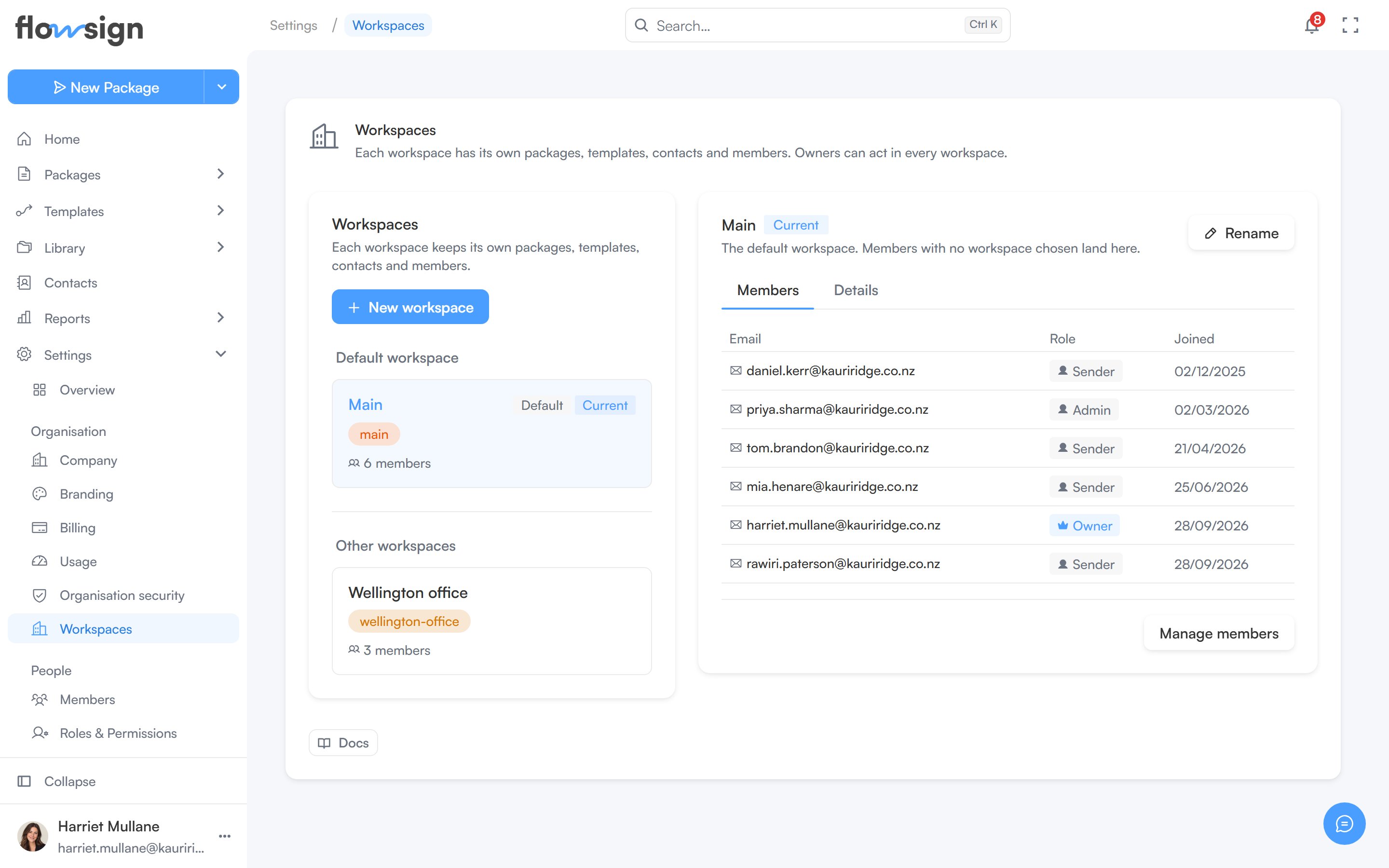Click the orange main slug tag
Viewport: 1389px width, 868px height.
[x=374, y=434]
